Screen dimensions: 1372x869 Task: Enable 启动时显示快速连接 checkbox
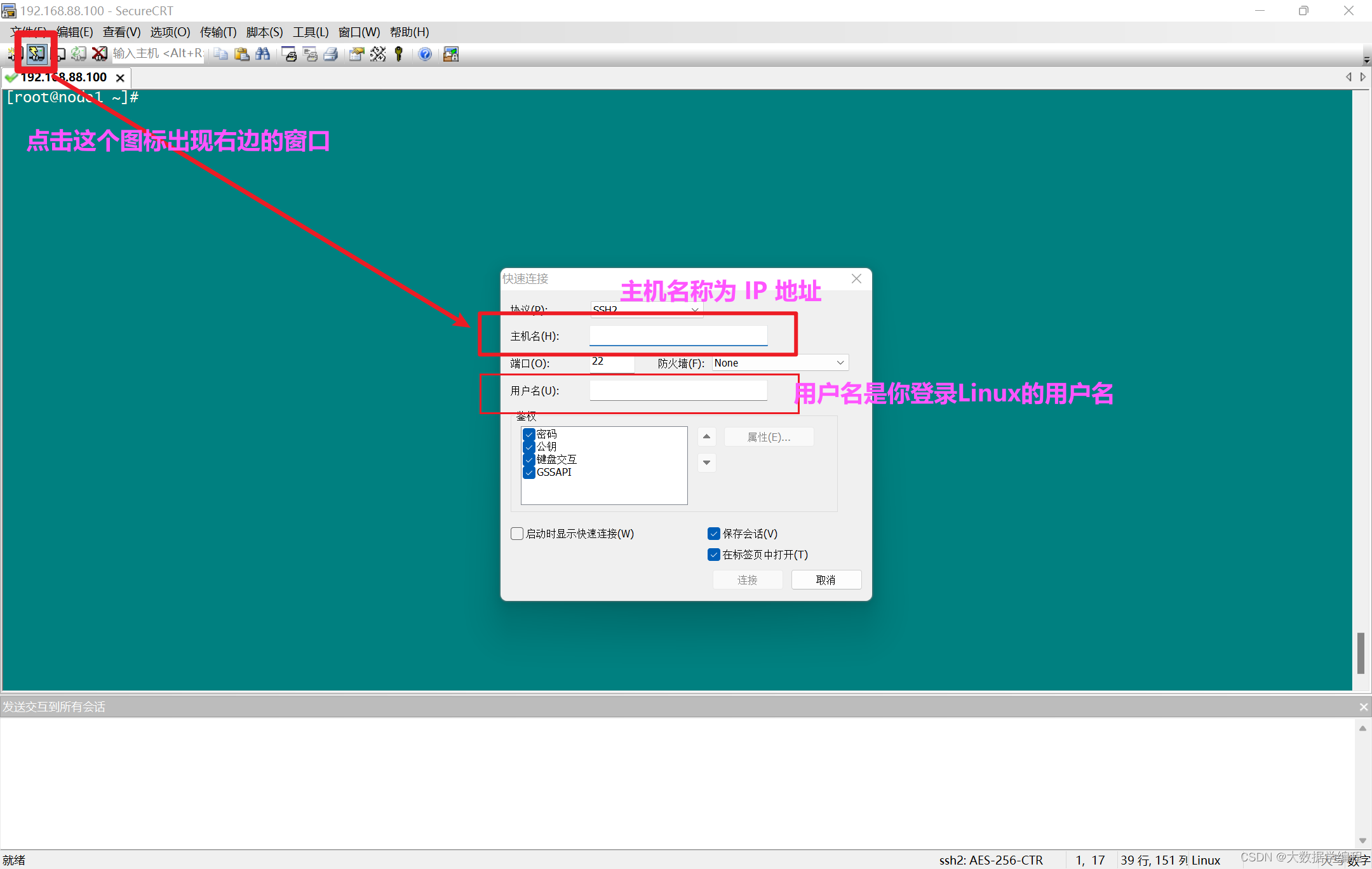point(517,534)
